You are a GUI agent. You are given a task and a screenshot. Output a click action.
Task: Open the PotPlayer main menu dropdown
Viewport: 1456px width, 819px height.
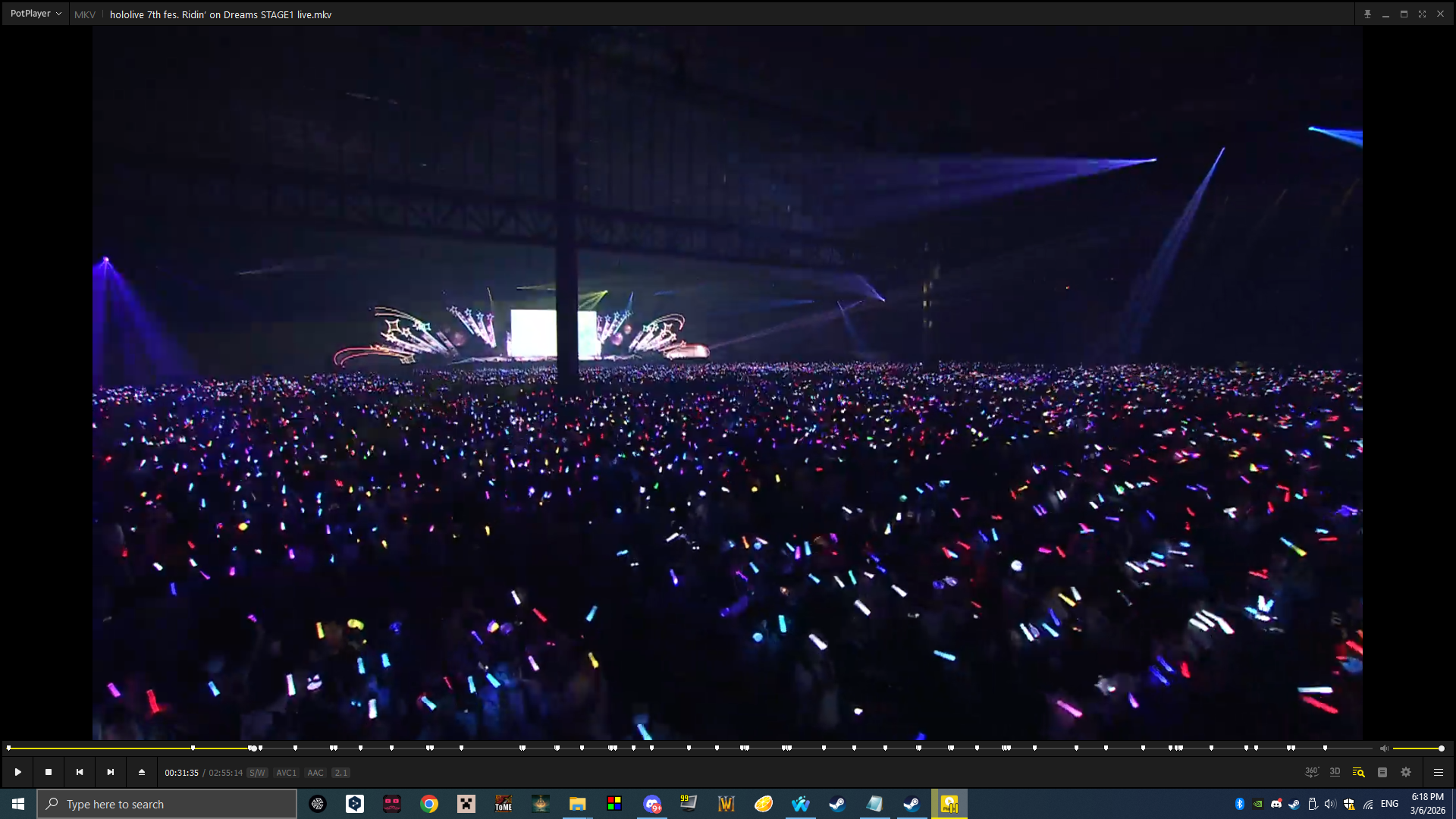click(36, 14)
